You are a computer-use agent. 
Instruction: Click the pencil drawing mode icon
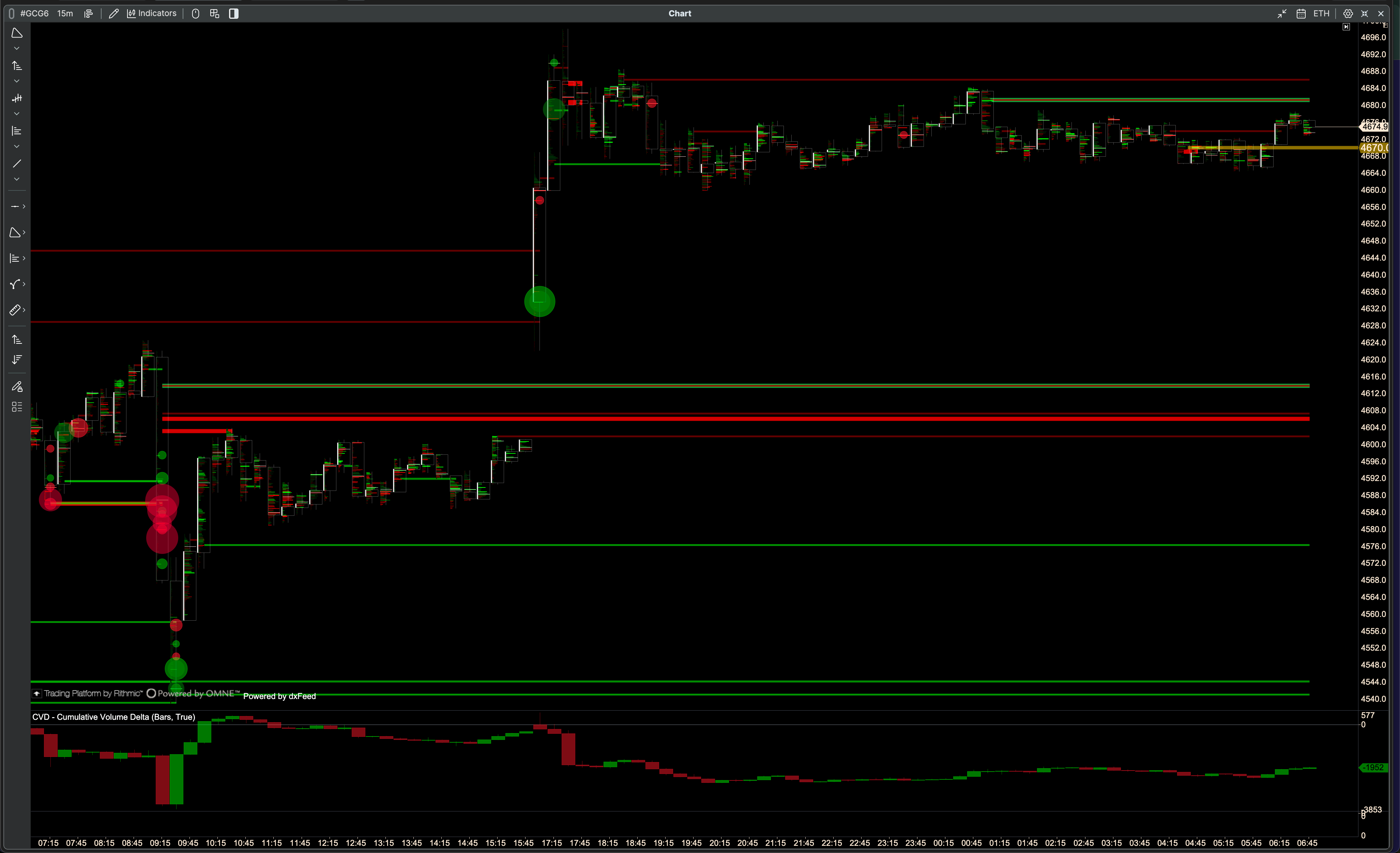(113, 13)
